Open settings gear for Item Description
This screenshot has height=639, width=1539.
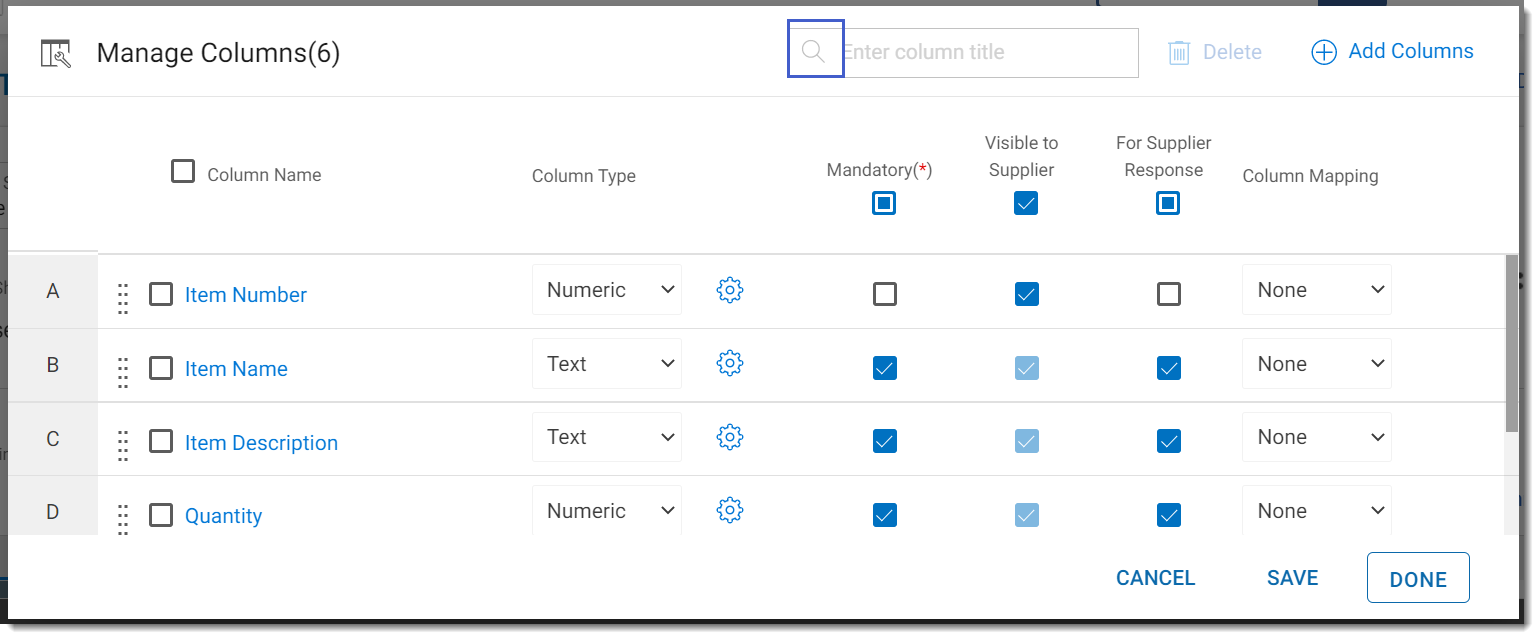(x=730, y=437)
